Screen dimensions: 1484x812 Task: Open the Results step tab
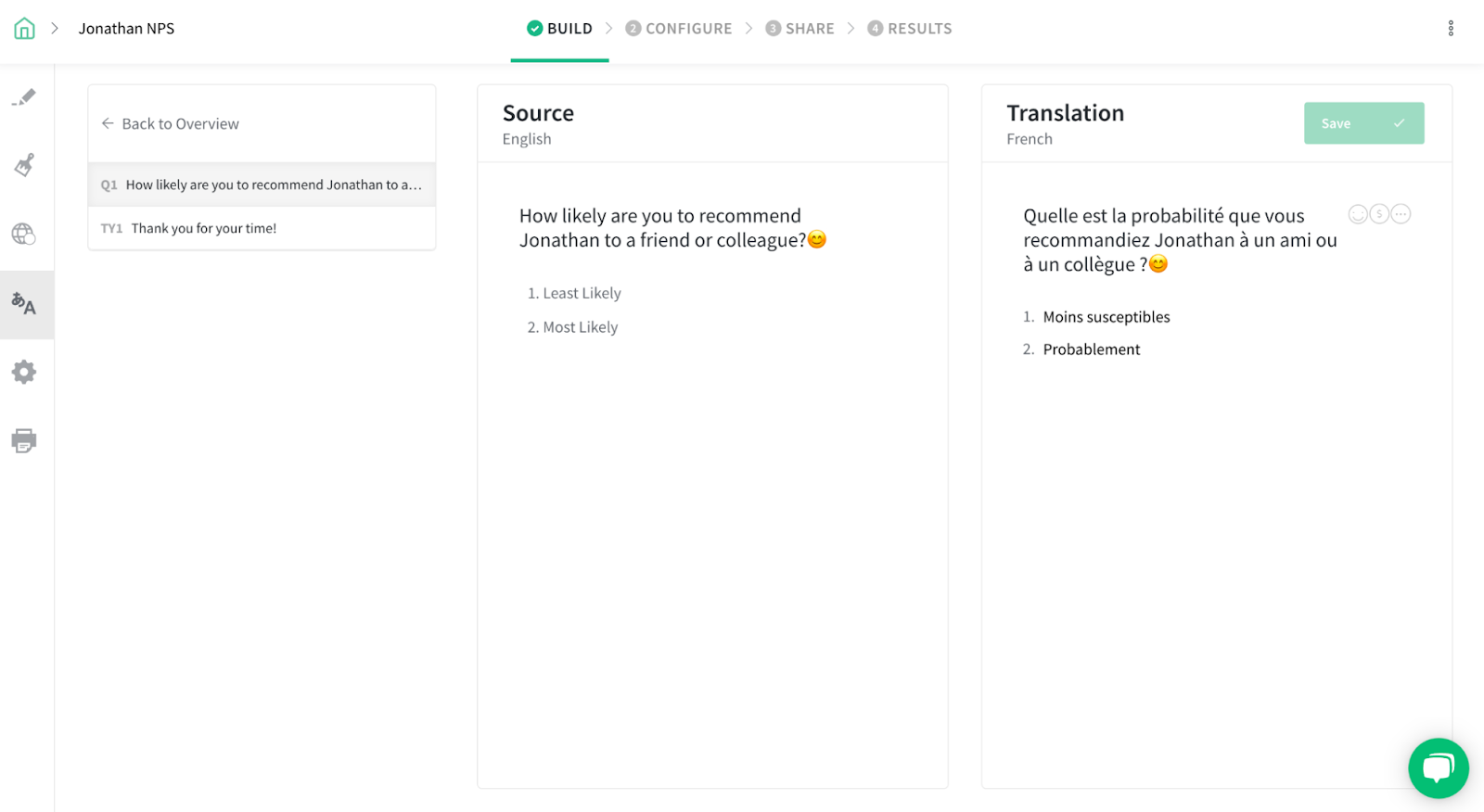[x=909, y=29]
